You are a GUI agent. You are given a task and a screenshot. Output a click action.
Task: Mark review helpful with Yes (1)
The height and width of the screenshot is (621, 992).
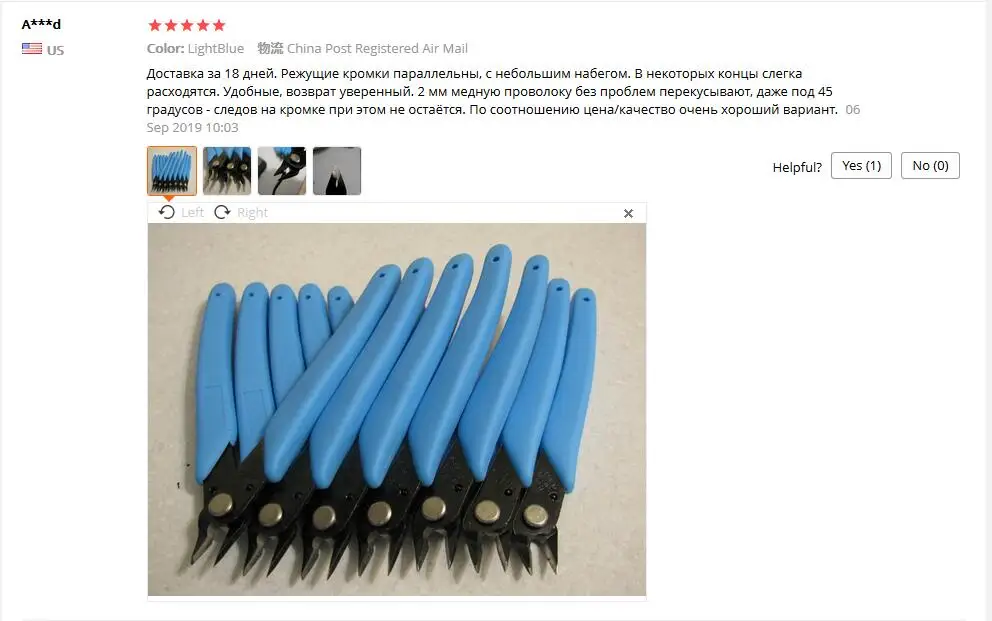click(861, 165)
